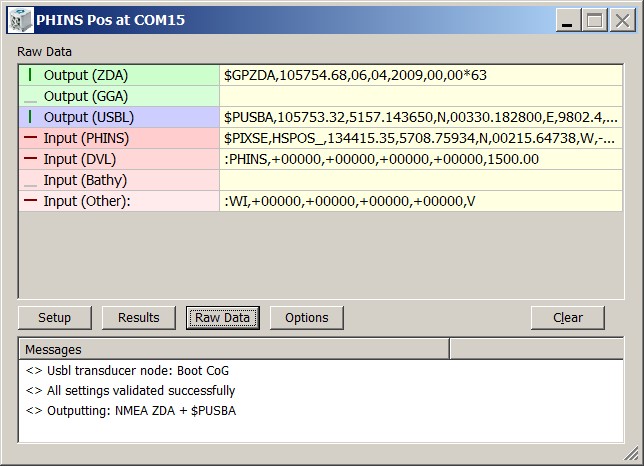Show the Raw Data view
Screen dimensions: 644x466
[222, 318]
